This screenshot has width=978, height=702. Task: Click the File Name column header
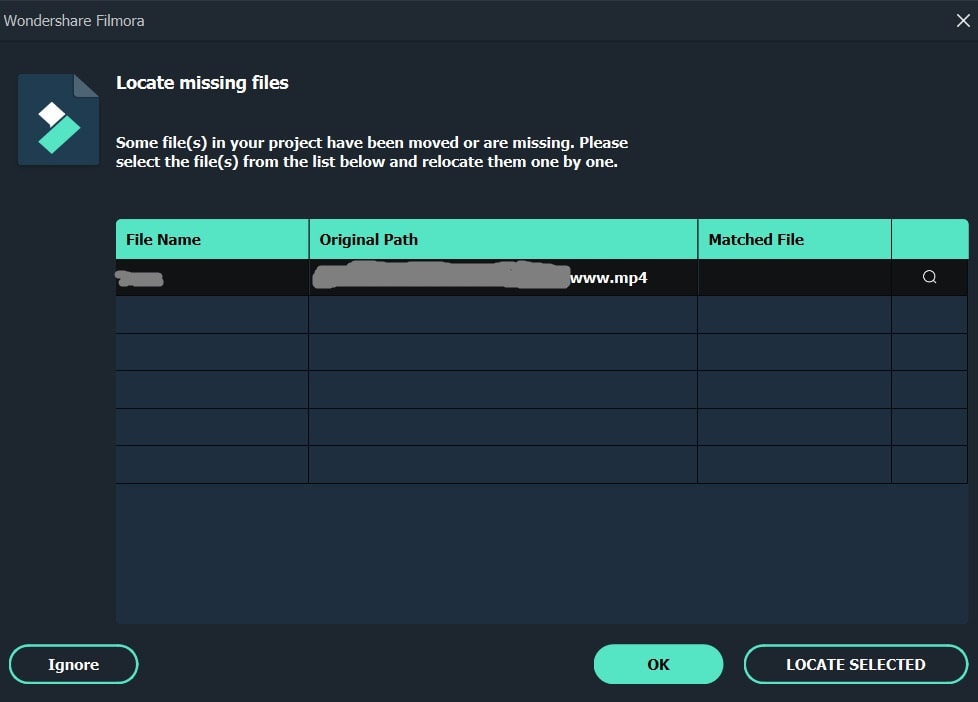pyautogui.click(x=212, y=240)
